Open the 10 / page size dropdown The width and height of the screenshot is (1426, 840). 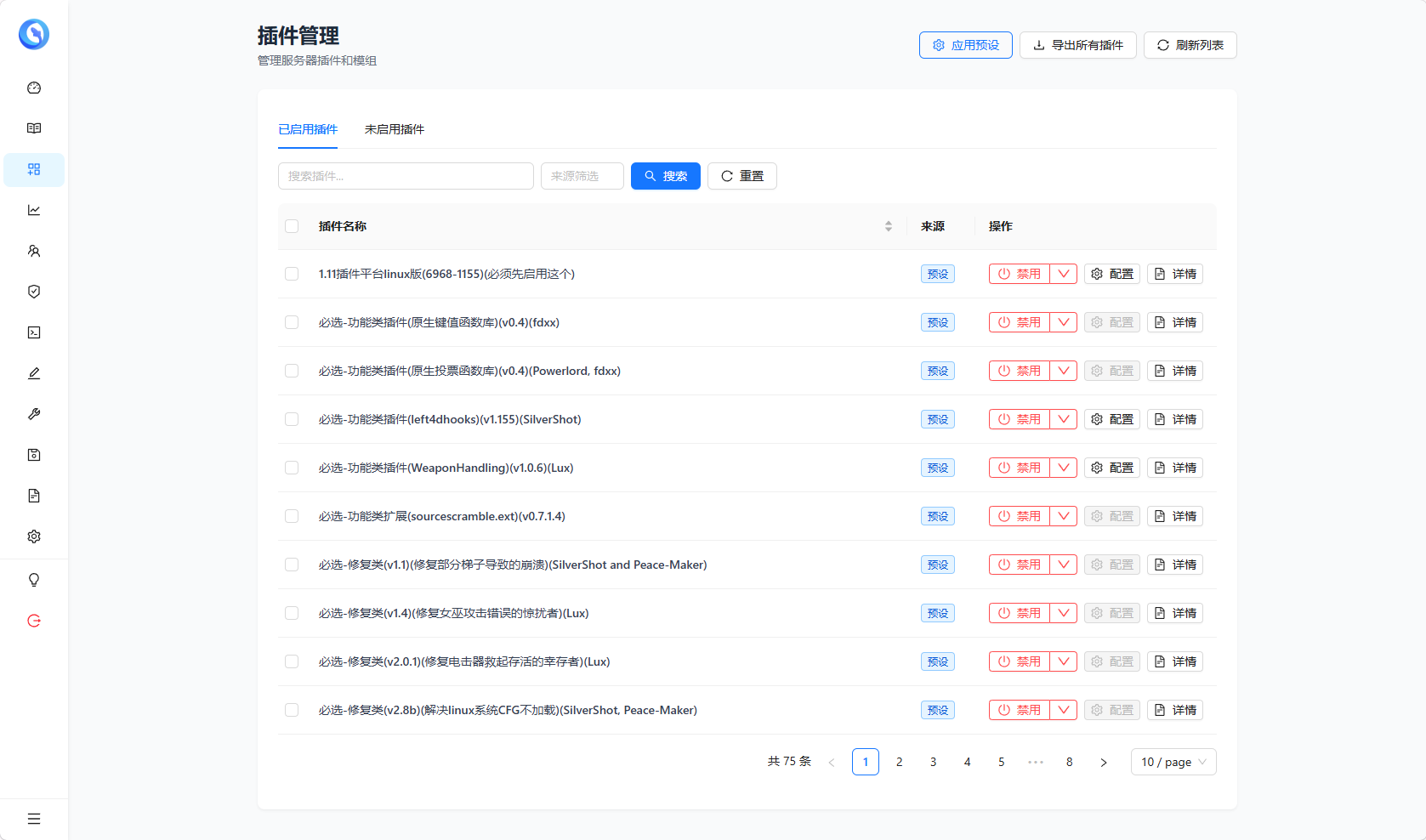coord(1173,762)
